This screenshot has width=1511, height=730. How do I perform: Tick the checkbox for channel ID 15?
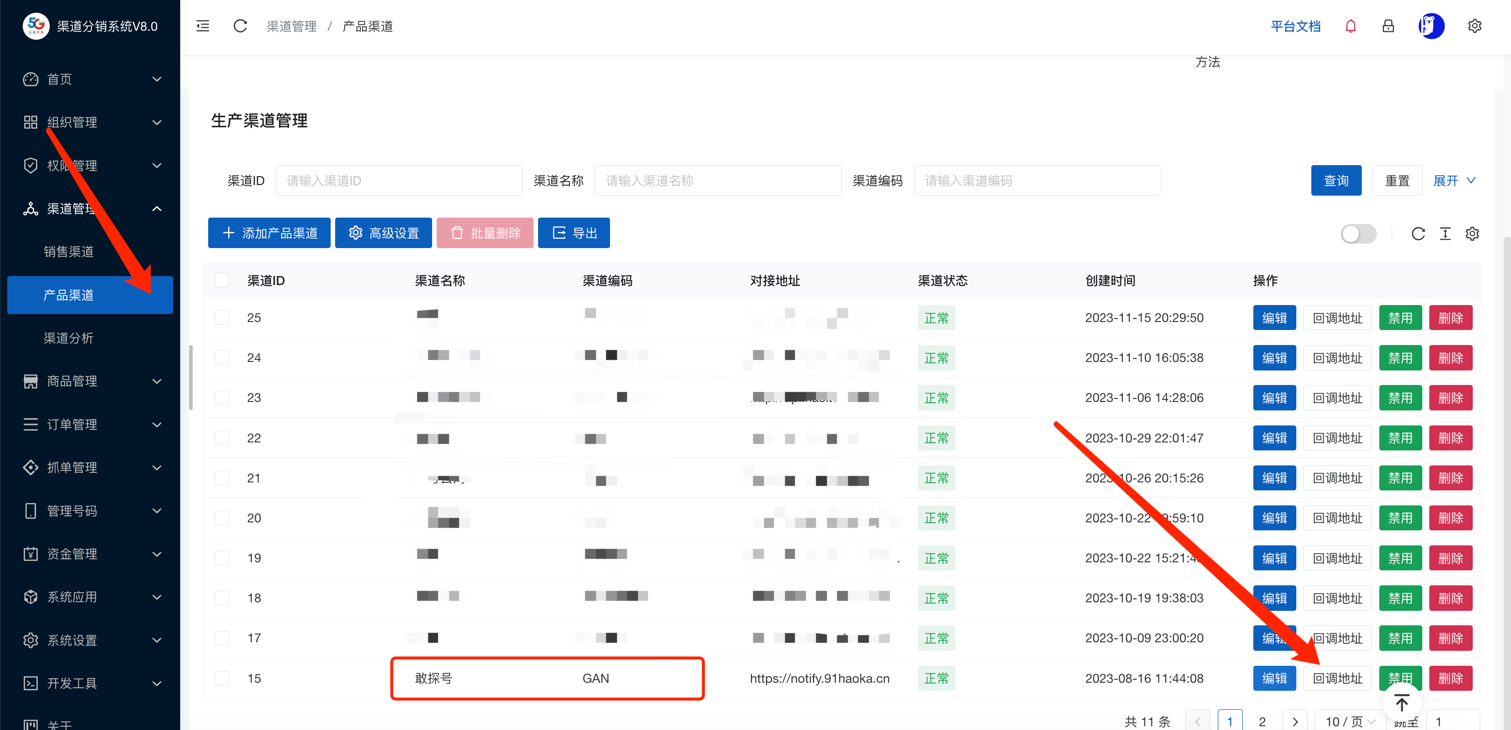click(x=222, y=678)
